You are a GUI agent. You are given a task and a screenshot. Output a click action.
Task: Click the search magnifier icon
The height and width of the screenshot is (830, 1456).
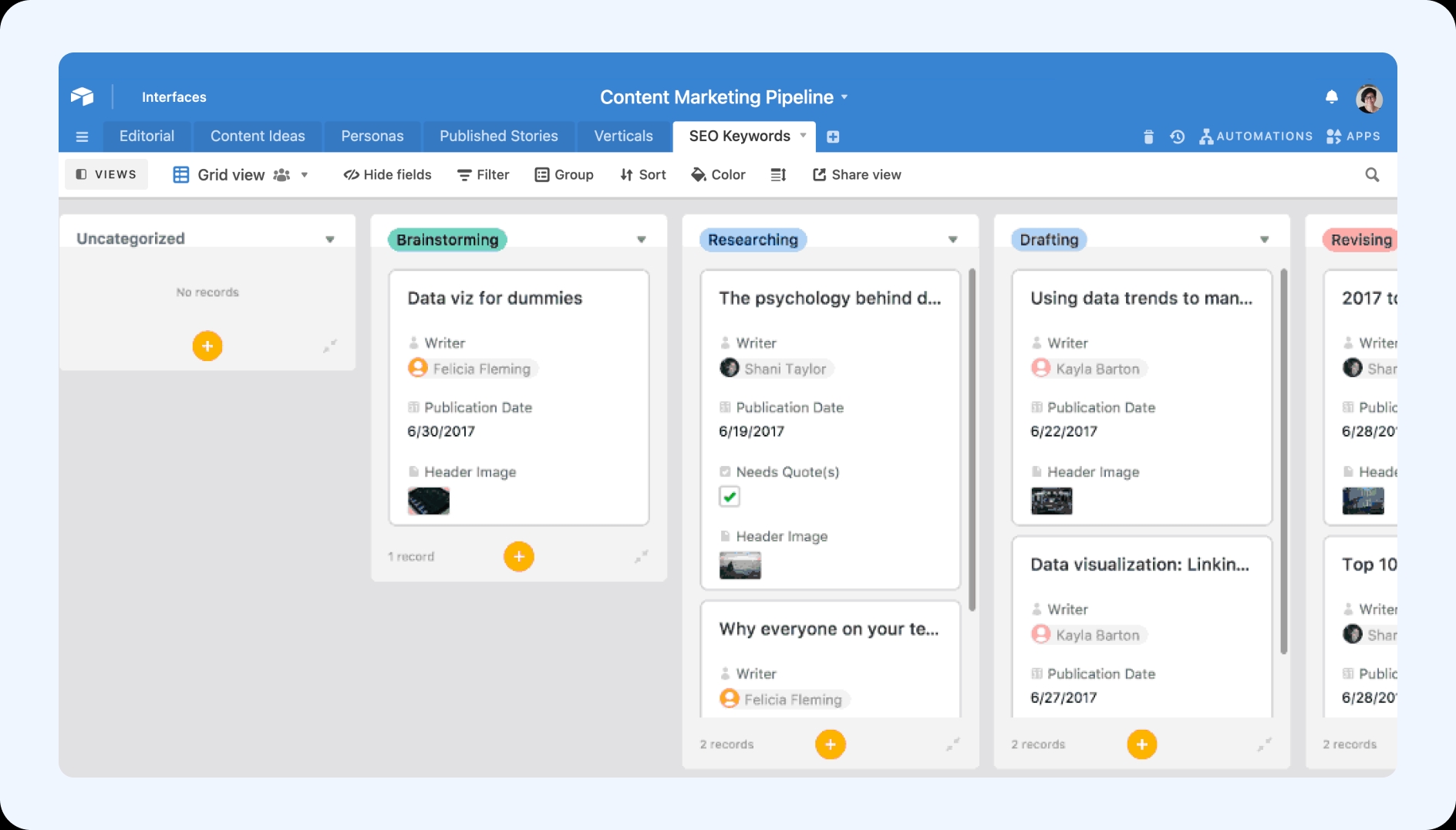(1372, 174)
